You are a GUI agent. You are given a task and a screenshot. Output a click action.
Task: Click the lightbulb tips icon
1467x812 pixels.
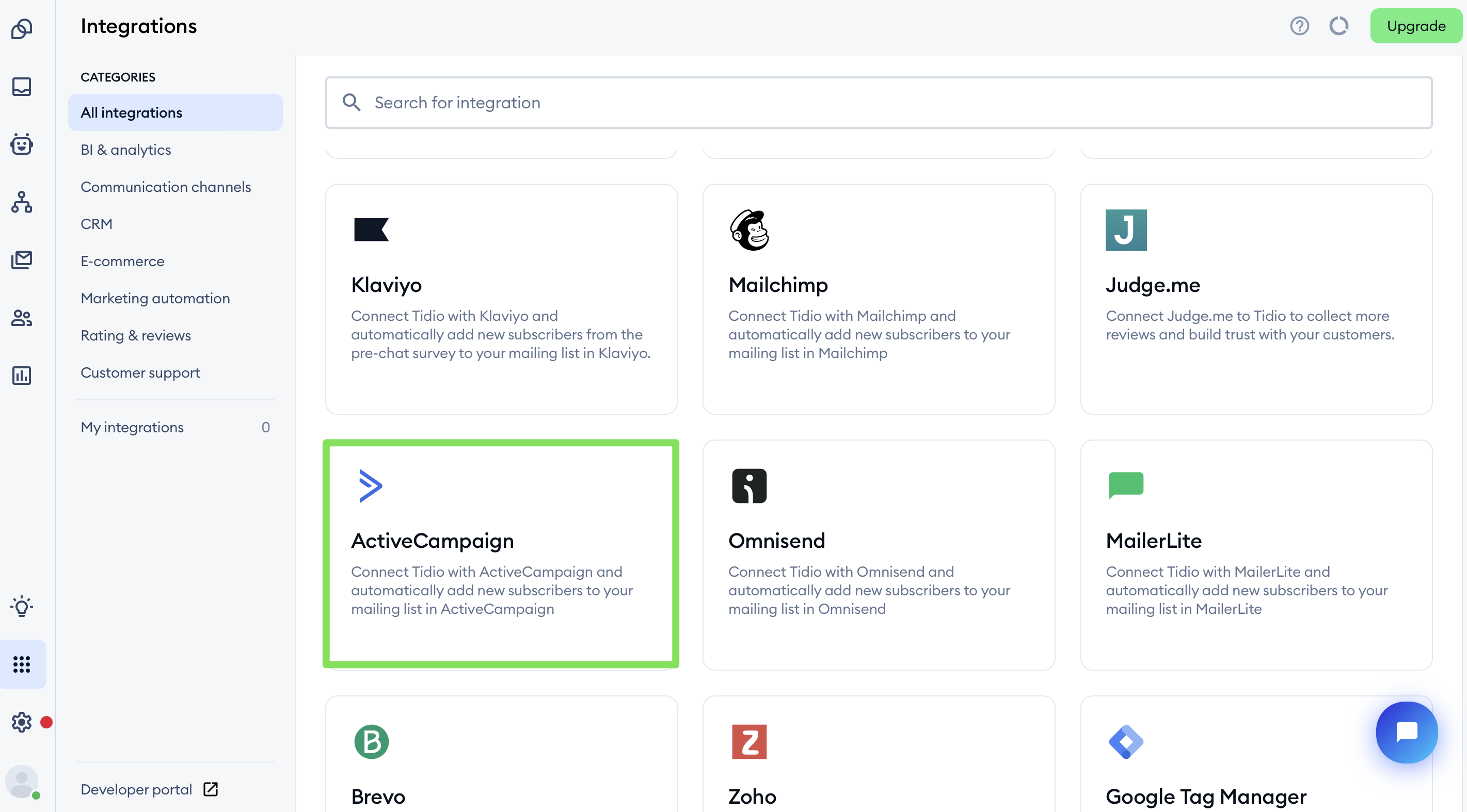pyautogui.click(x=22, y=606)
